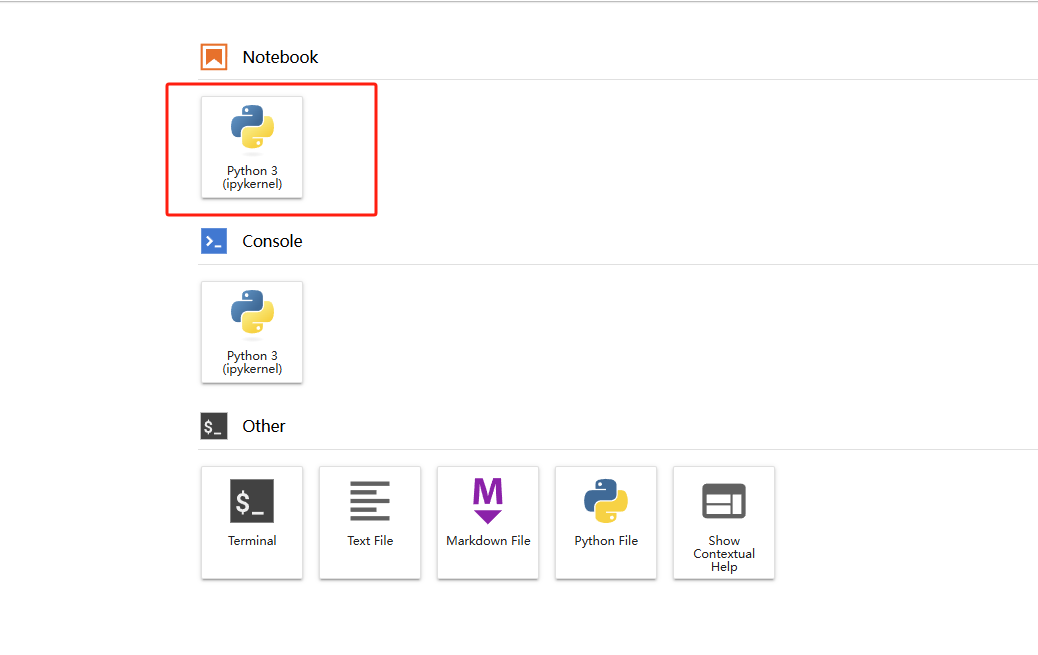Click the Terminal icon with the dollar prompt

[x=252, y=501]
